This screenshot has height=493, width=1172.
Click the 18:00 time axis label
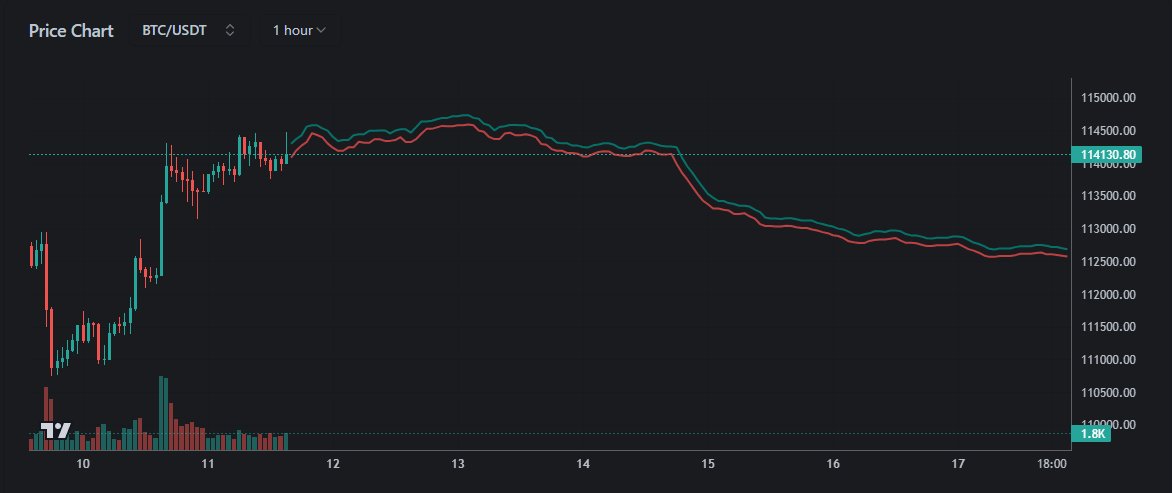pyautogui.click(x=1051, y=464)
